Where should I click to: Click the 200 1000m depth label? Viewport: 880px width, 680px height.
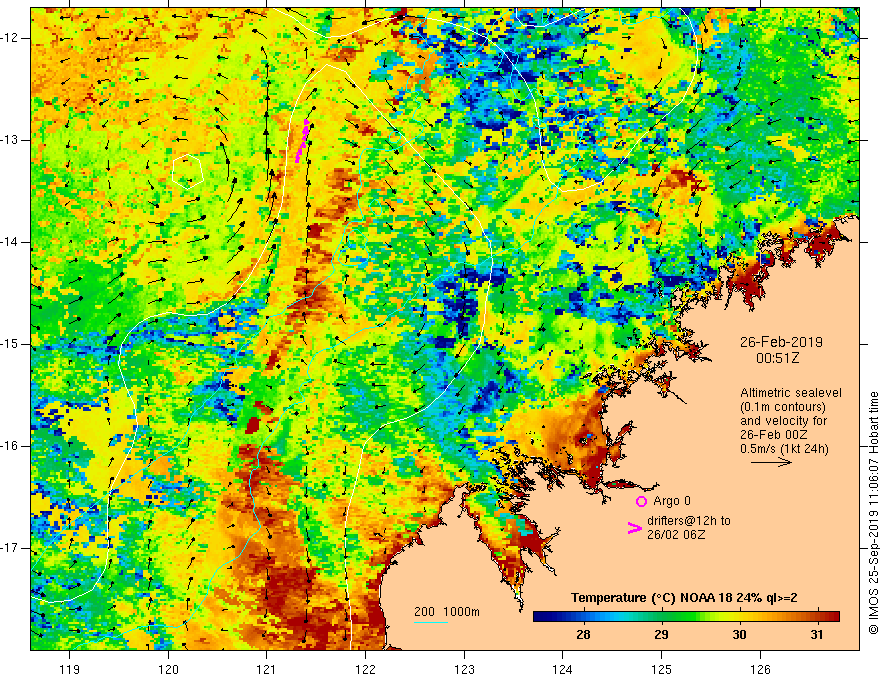coord(447,612)
